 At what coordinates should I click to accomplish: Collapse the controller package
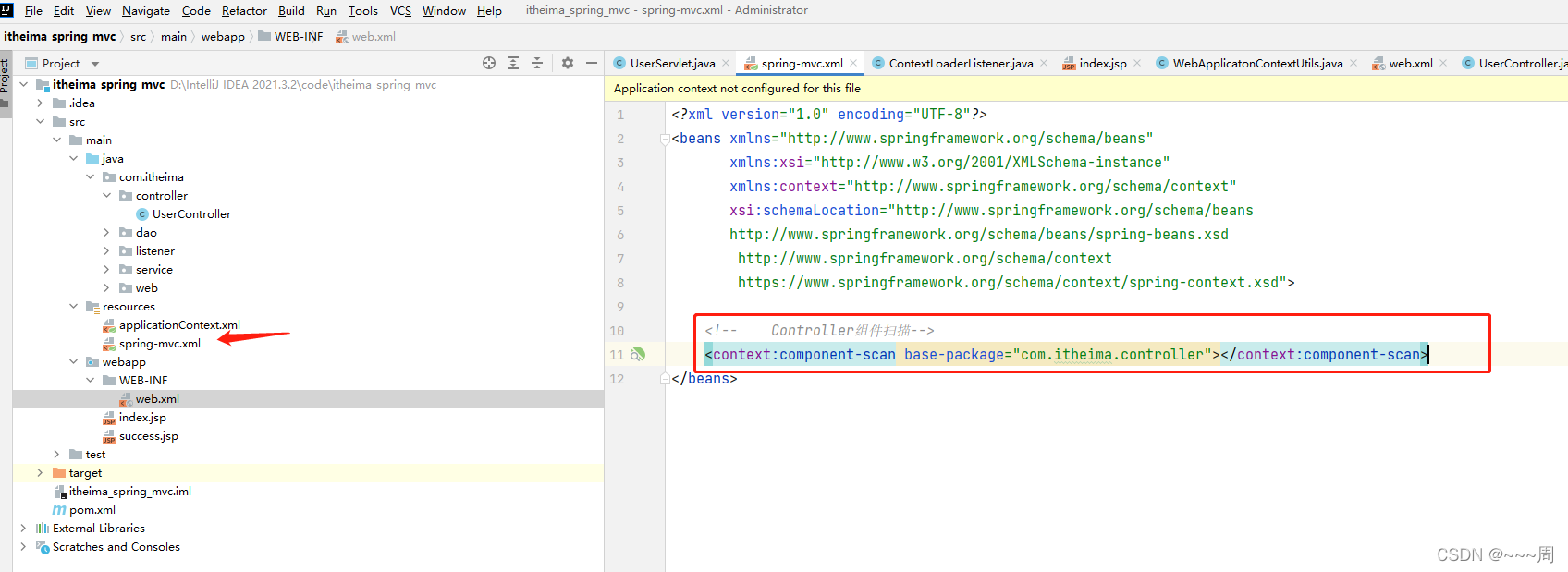[106, 195]
